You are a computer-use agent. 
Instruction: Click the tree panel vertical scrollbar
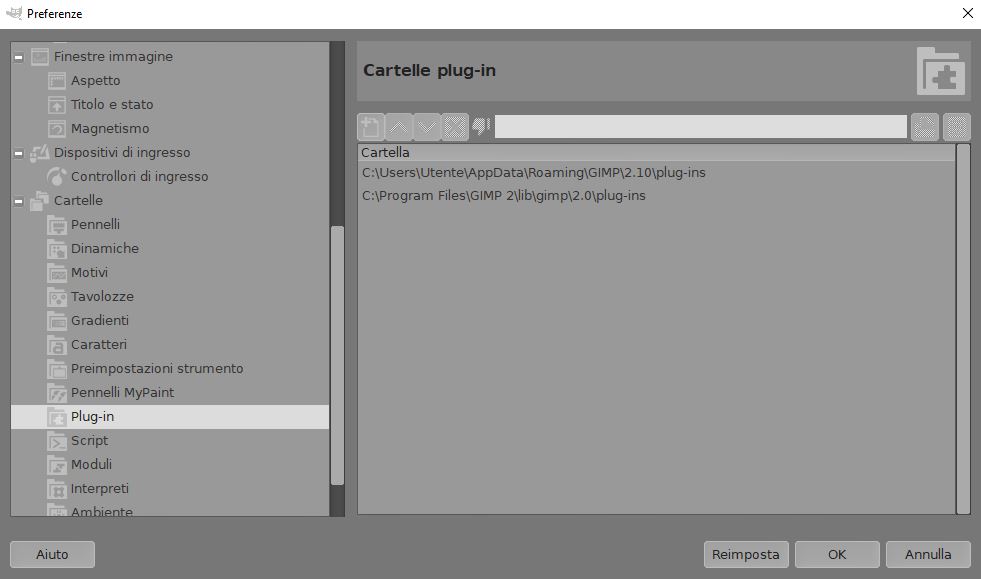click(x=337, y=355)
